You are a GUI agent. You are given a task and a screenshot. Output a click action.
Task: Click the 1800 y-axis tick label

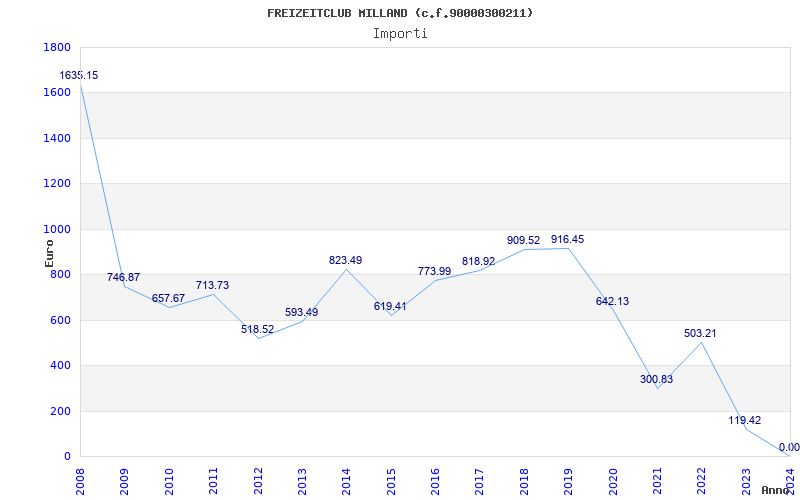click(x=57, y=47)
